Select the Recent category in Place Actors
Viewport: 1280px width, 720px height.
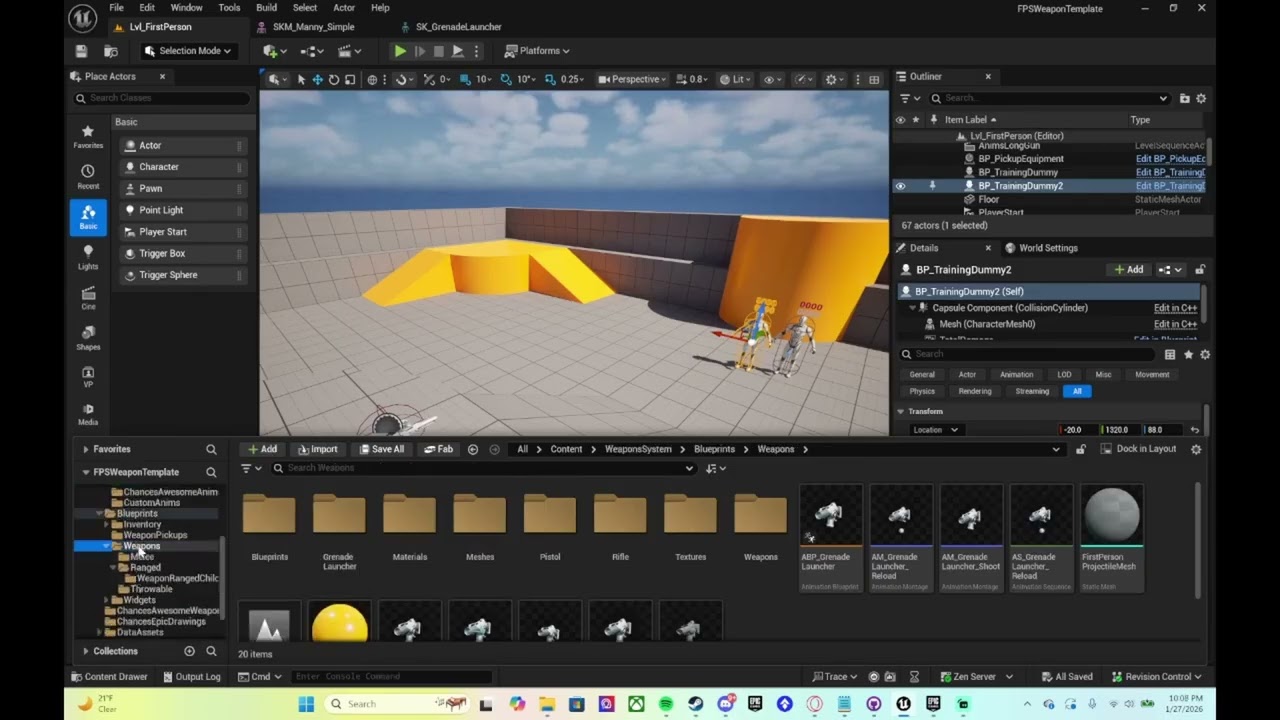click(x=88, y=177)
